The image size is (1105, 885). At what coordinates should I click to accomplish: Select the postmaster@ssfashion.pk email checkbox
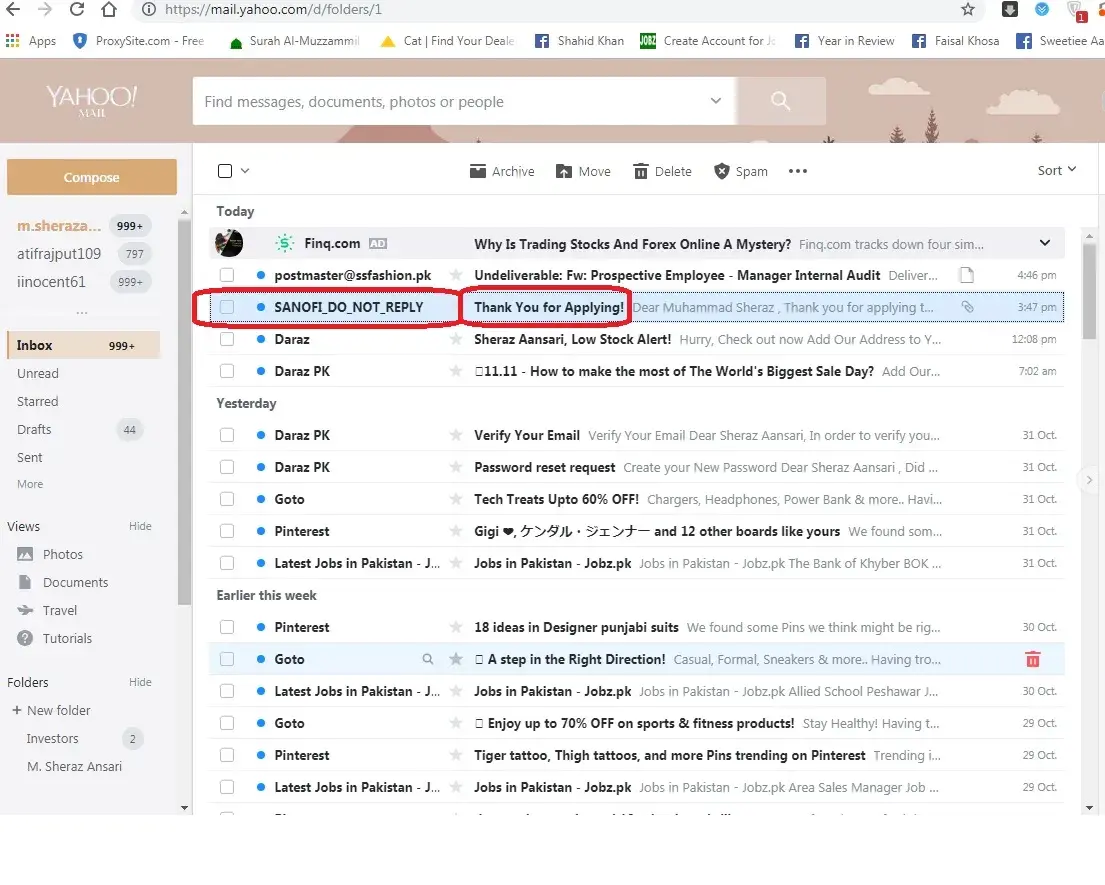tap(227, 275)
